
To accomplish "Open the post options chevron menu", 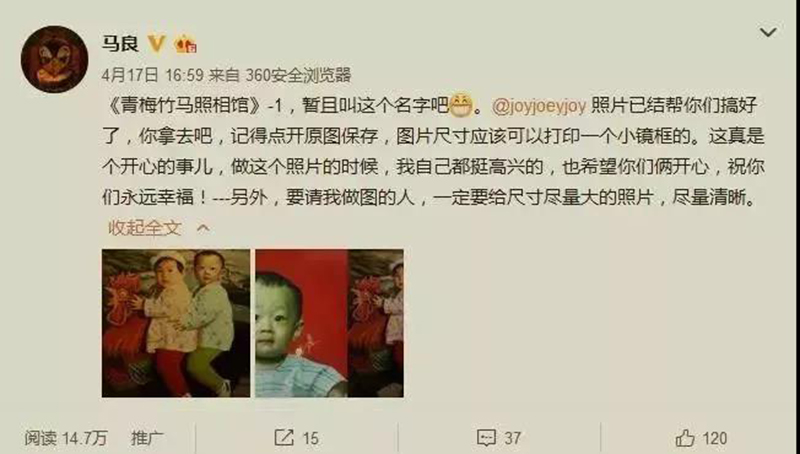I will [768, 32].
